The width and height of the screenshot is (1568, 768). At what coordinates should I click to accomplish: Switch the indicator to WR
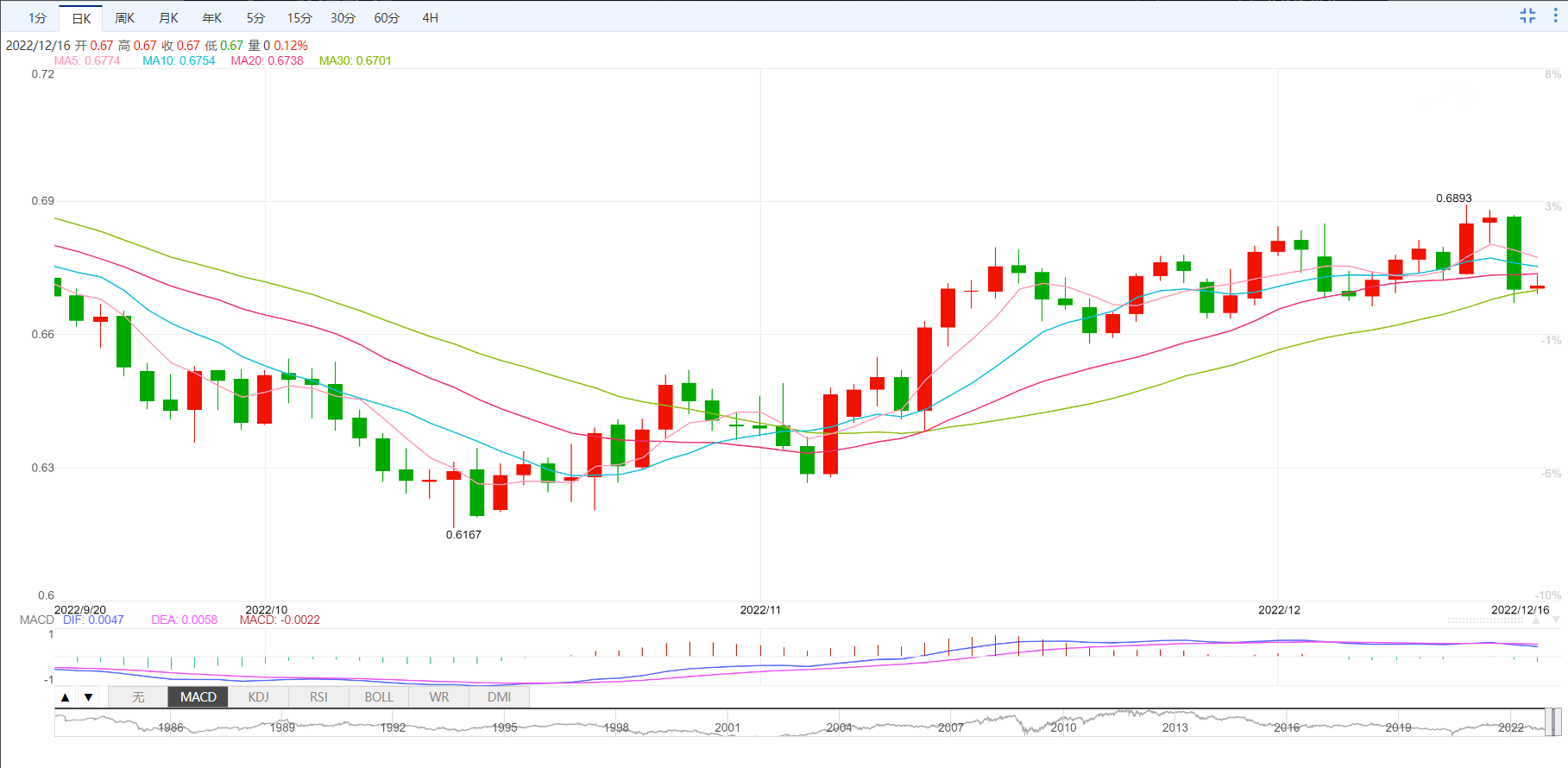pos(439,697)
